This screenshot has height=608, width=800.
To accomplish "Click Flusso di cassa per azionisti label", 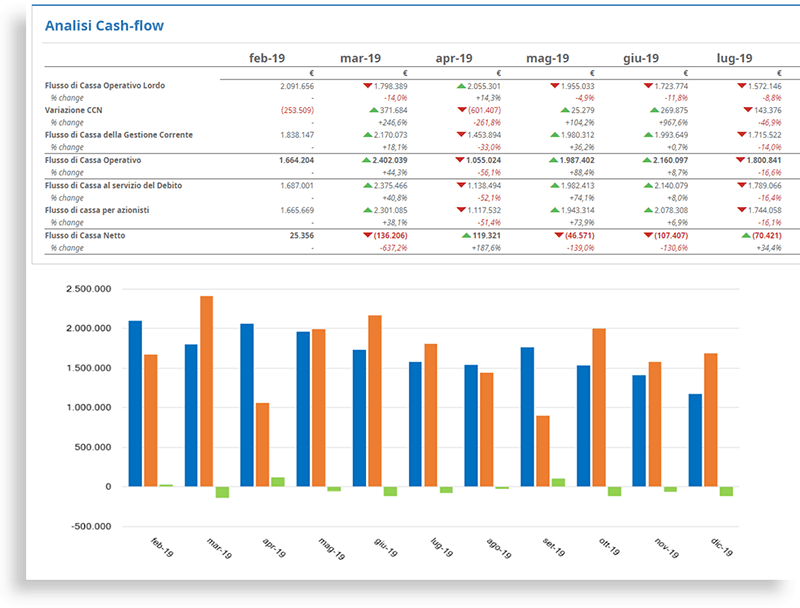I will (x=97, y=210).
